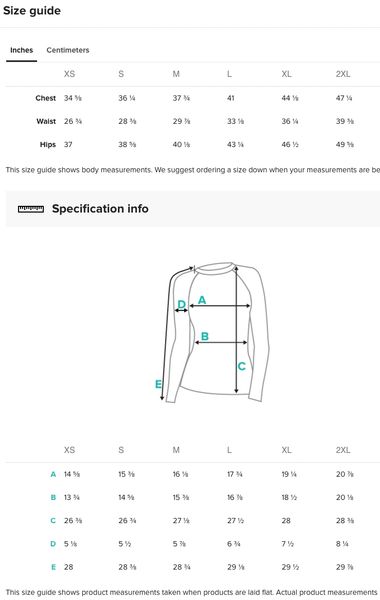380x600 pixels.
Task: Click the Waist row label
Action: pyautogui.click(x=46, y=121)
